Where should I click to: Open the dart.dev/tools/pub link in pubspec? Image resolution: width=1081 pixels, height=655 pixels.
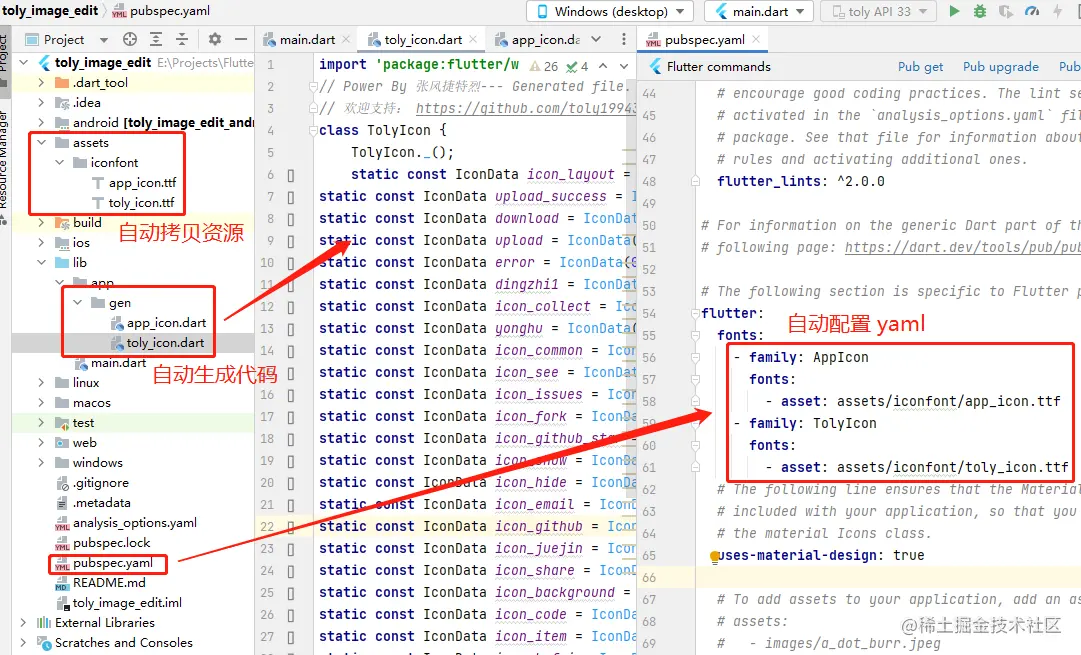[962, 248]
